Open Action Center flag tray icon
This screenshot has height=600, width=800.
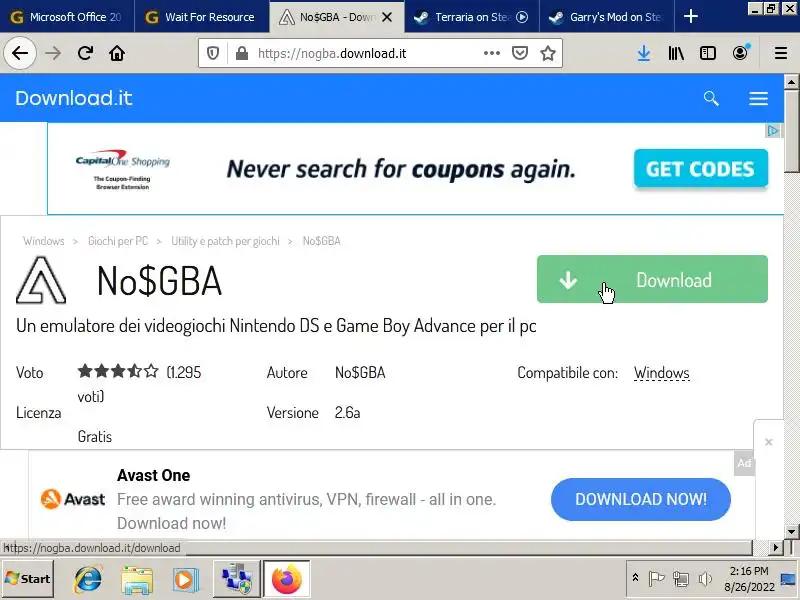[656, 579]
